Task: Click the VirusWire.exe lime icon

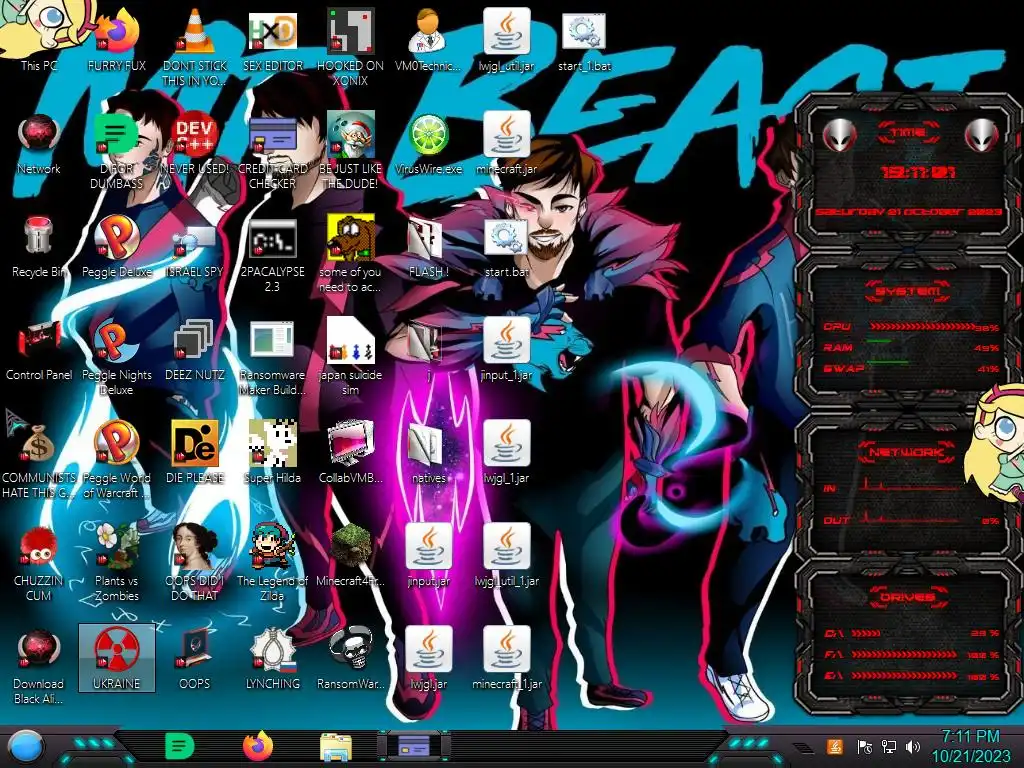Action: click(428, 144)
